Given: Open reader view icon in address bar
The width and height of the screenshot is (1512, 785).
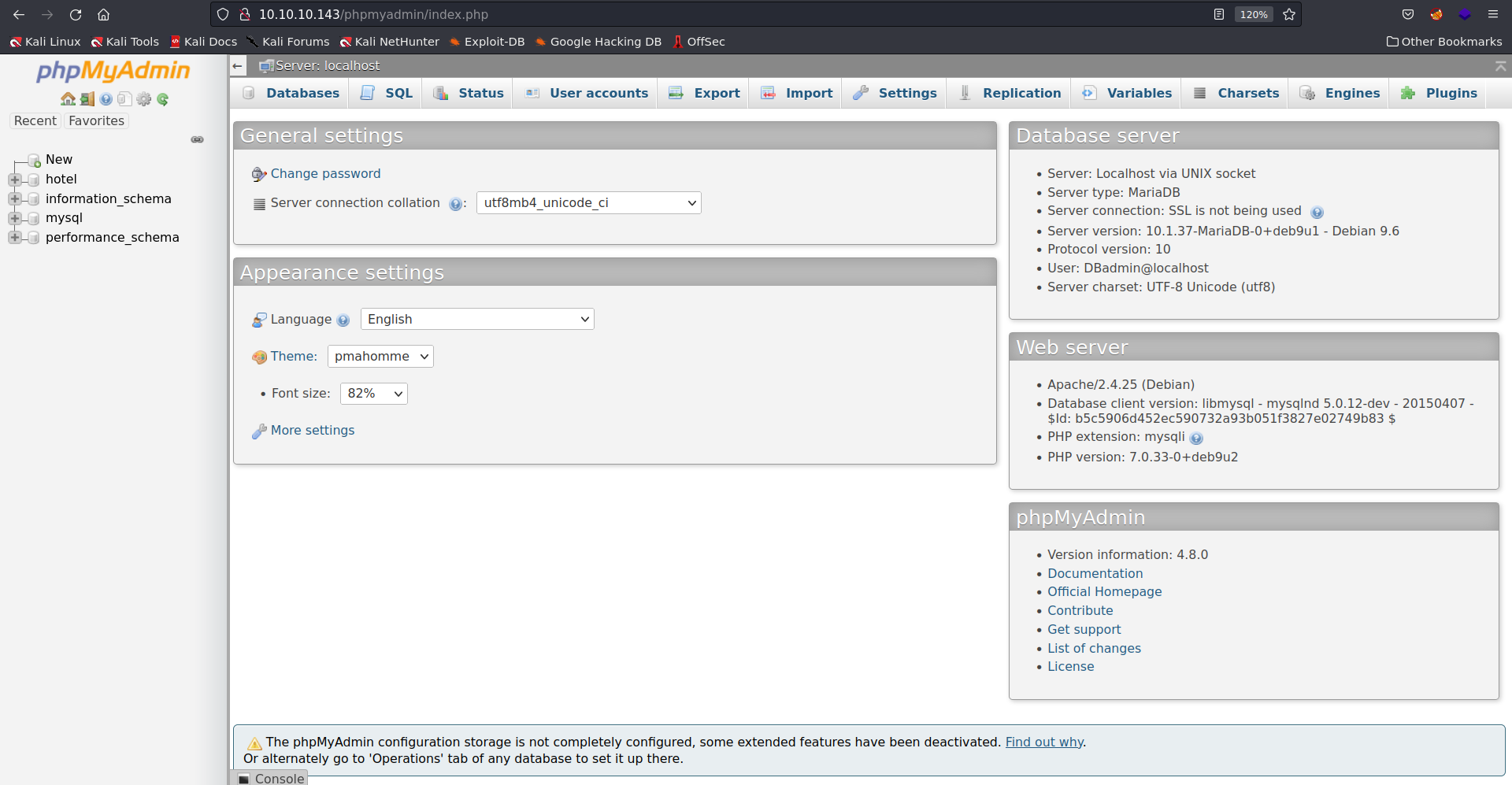Looking at the screenshot, I should [x=1218, y=14].
